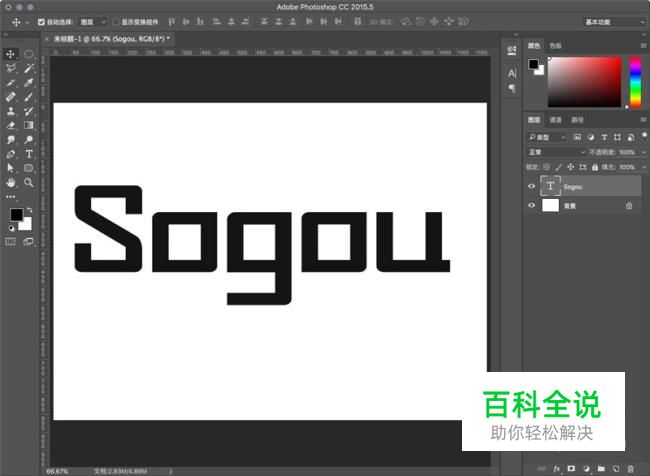Image resolution: width=650 pixels, height=476 pixels.
Task: Select the Pen tool
Action: pos(11,154)
